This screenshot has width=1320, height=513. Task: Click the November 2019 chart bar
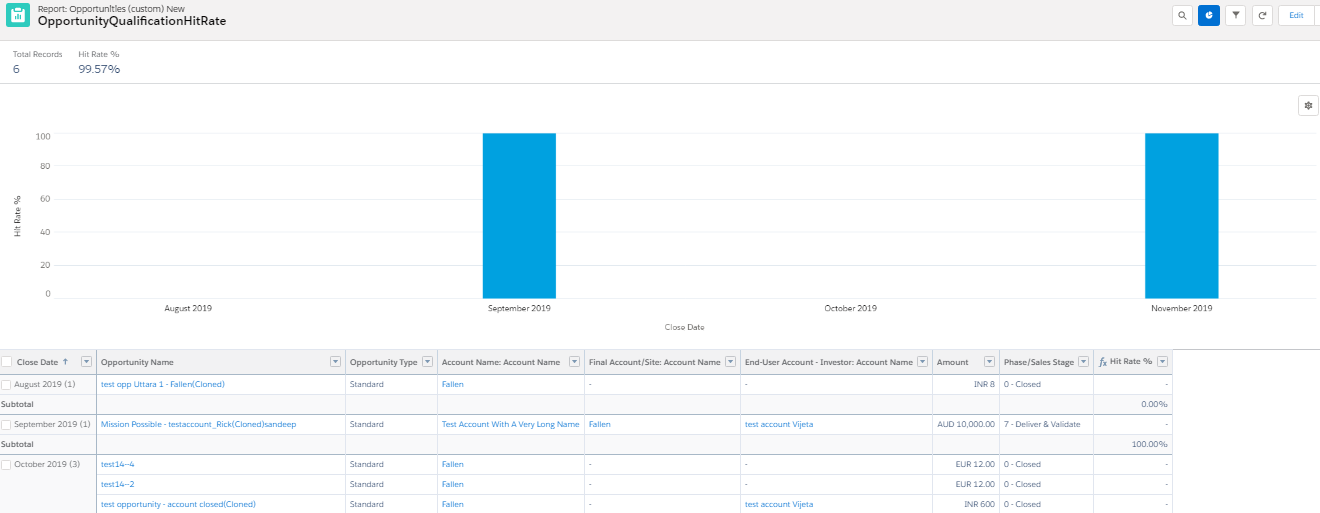(1182, 215)
